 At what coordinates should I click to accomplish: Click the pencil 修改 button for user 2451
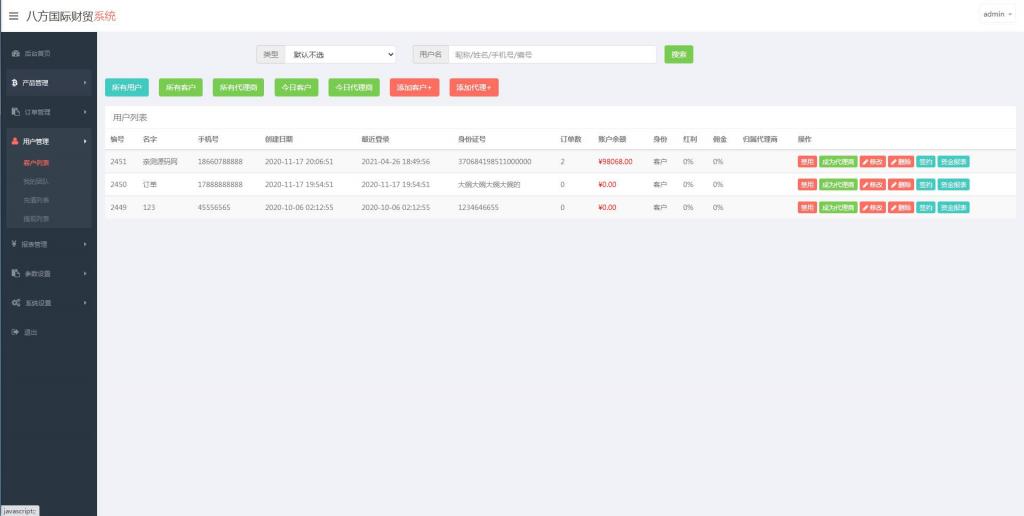point(872,161)
